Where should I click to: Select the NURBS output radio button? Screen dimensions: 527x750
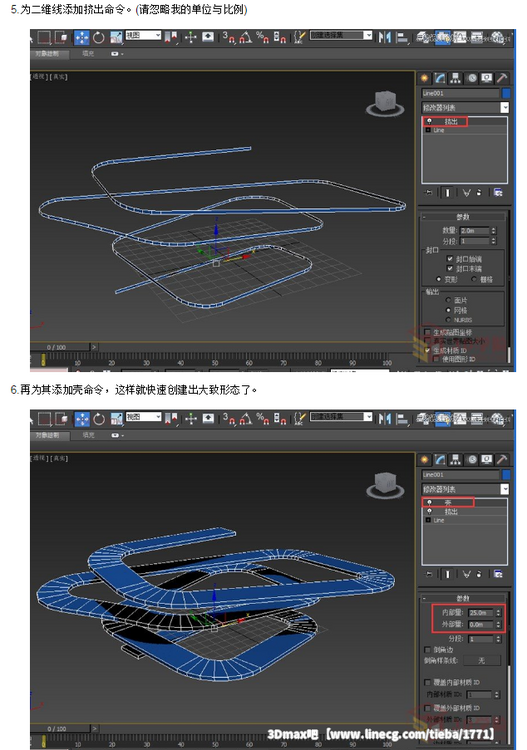[x=448, y=320]
